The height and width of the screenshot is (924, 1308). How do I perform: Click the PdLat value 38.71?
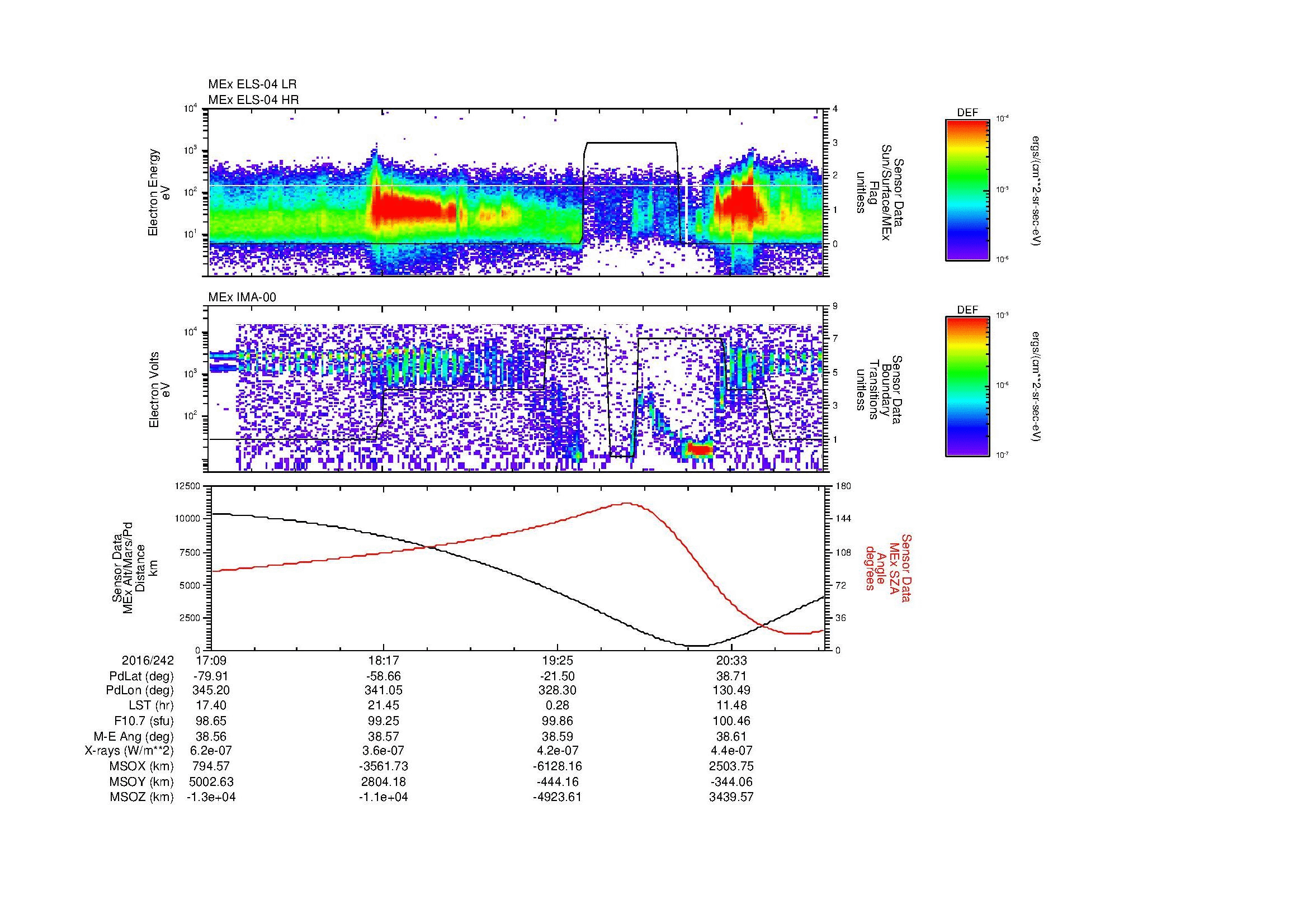pyautogui.click(x=731, y=676)
